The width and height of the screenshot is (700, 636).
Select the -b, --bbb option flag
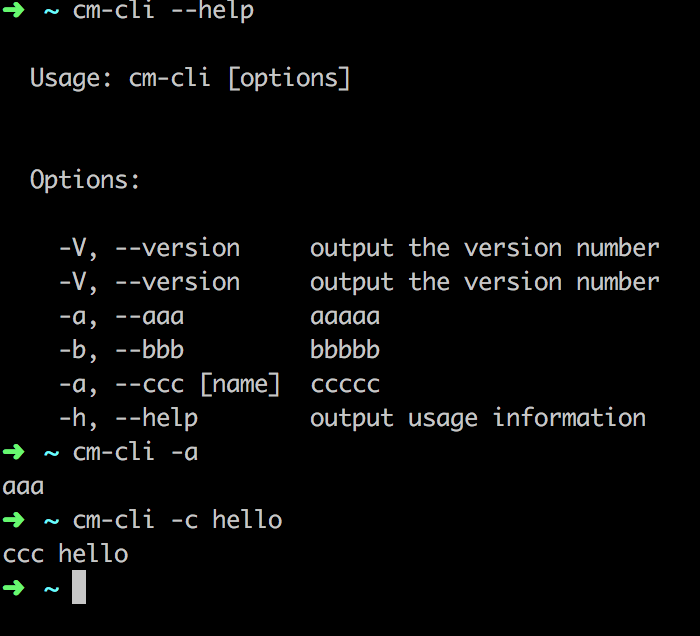tap(121, 350)
